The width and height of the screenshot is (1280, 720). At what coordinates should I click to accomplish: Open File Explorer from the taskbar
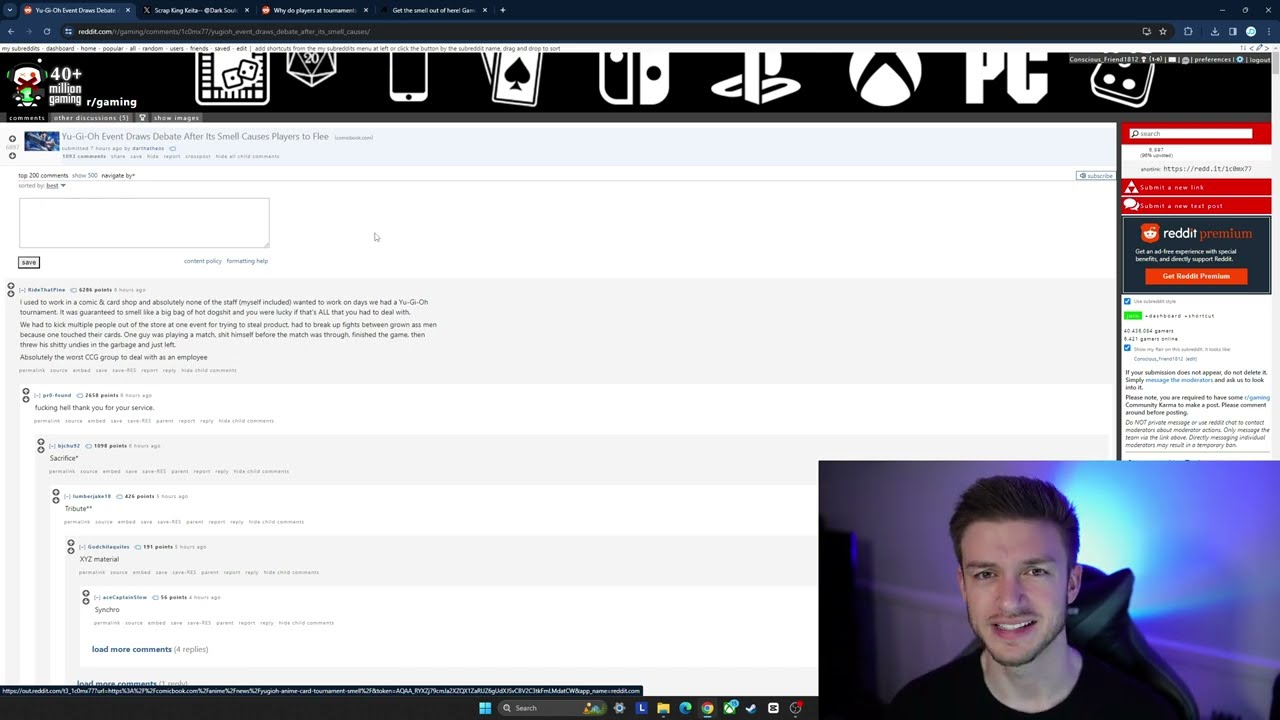663,708
